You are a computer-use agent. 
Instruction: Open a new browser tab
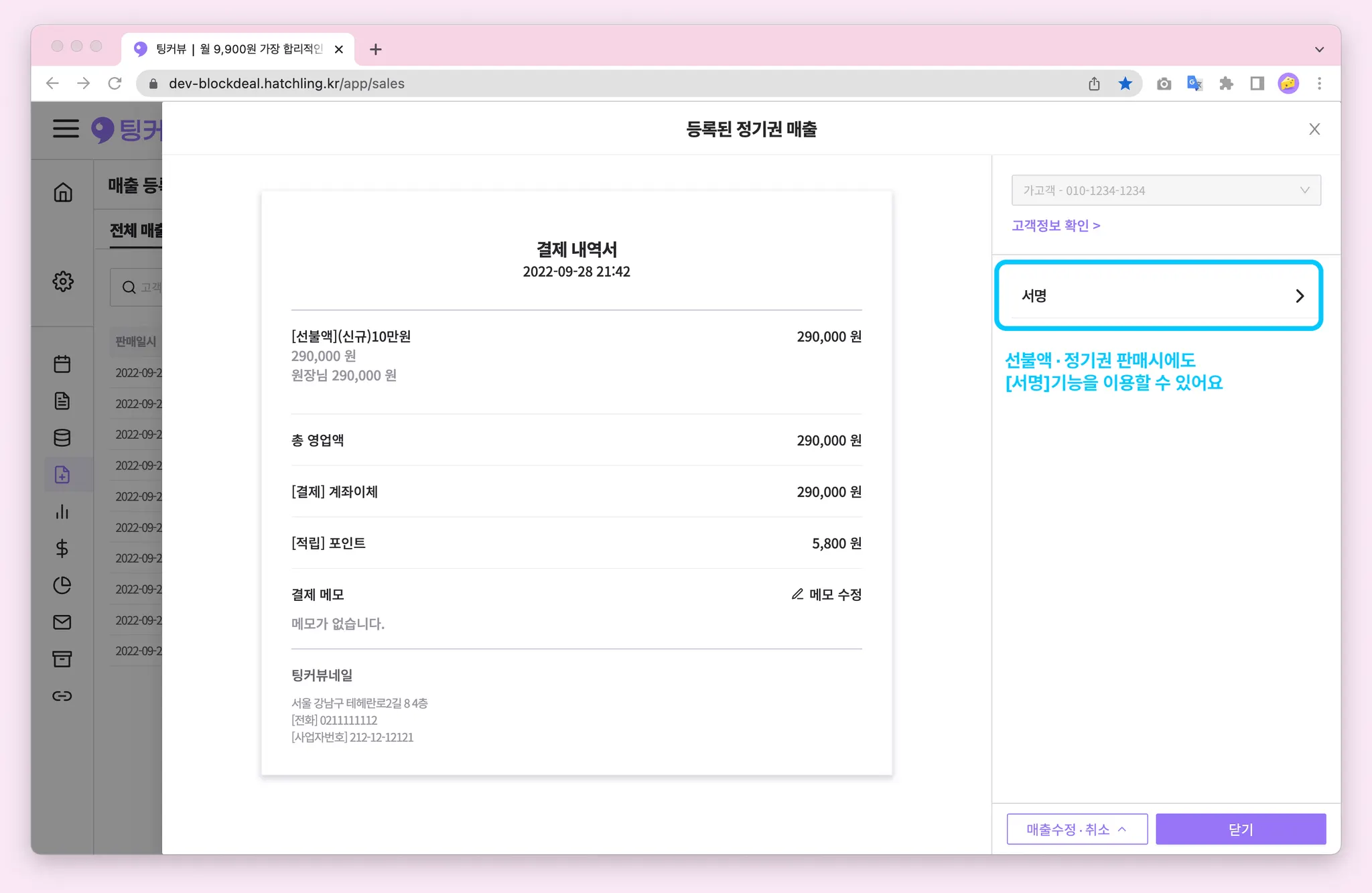pos(376,50)
